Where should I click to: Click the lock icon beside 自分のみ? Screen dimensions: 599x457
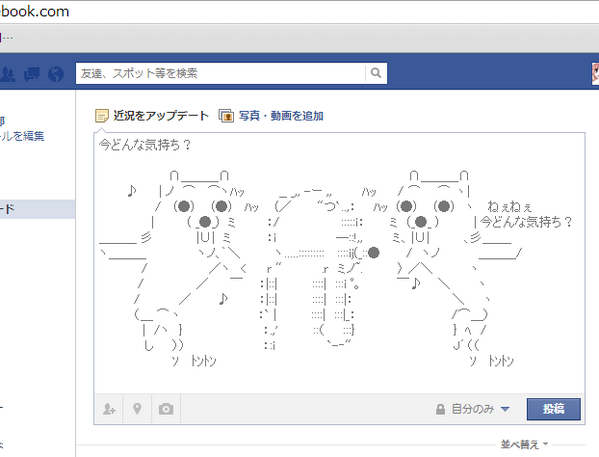[440, 409]
